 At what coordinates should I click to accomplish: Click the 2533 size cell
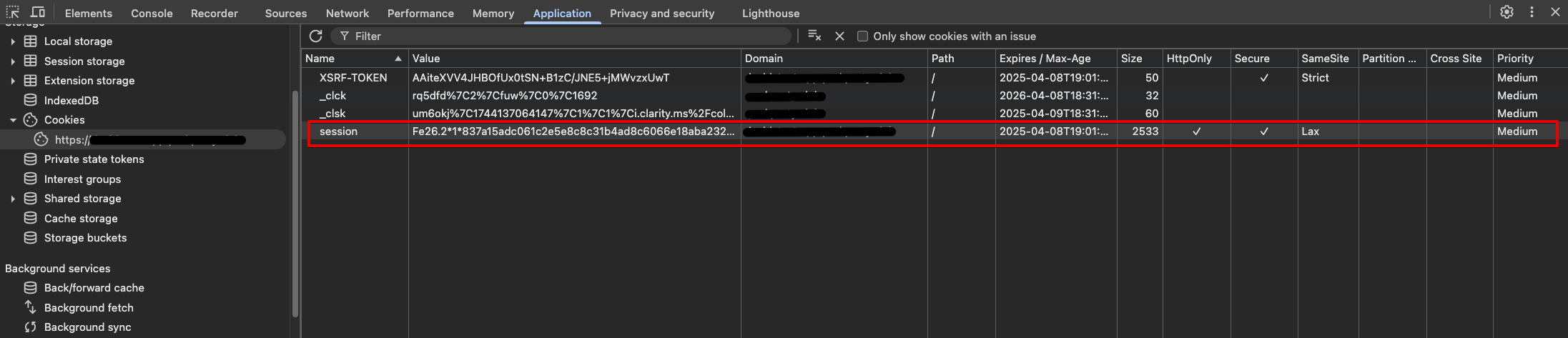click(x=1145, y=131)
